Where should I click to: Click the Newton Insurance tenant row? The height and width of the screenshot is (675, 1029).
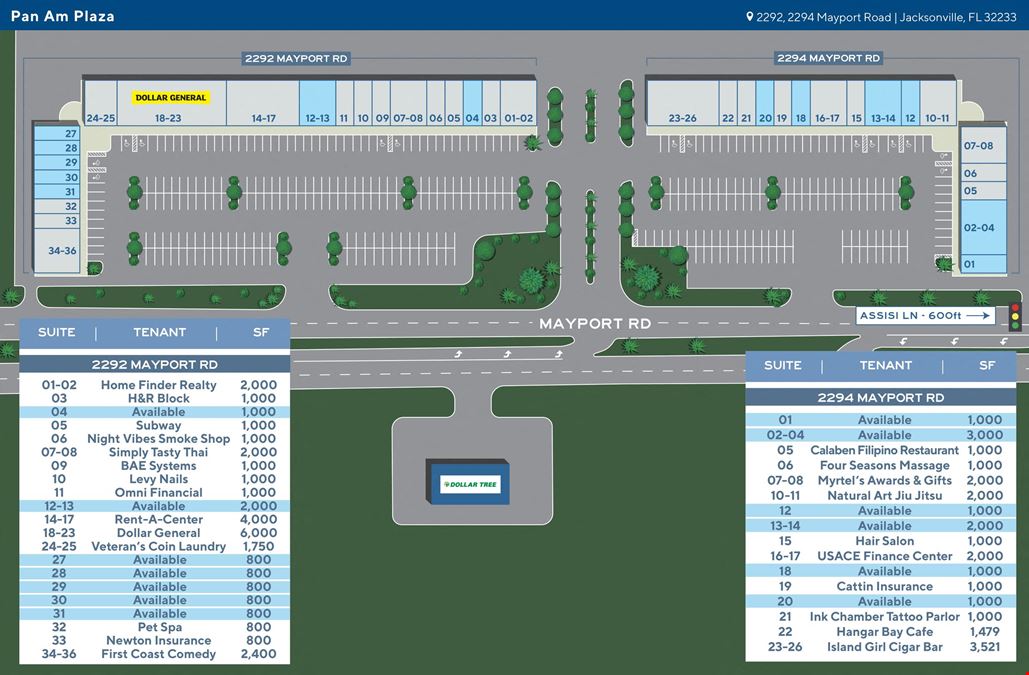pos(155,640)
